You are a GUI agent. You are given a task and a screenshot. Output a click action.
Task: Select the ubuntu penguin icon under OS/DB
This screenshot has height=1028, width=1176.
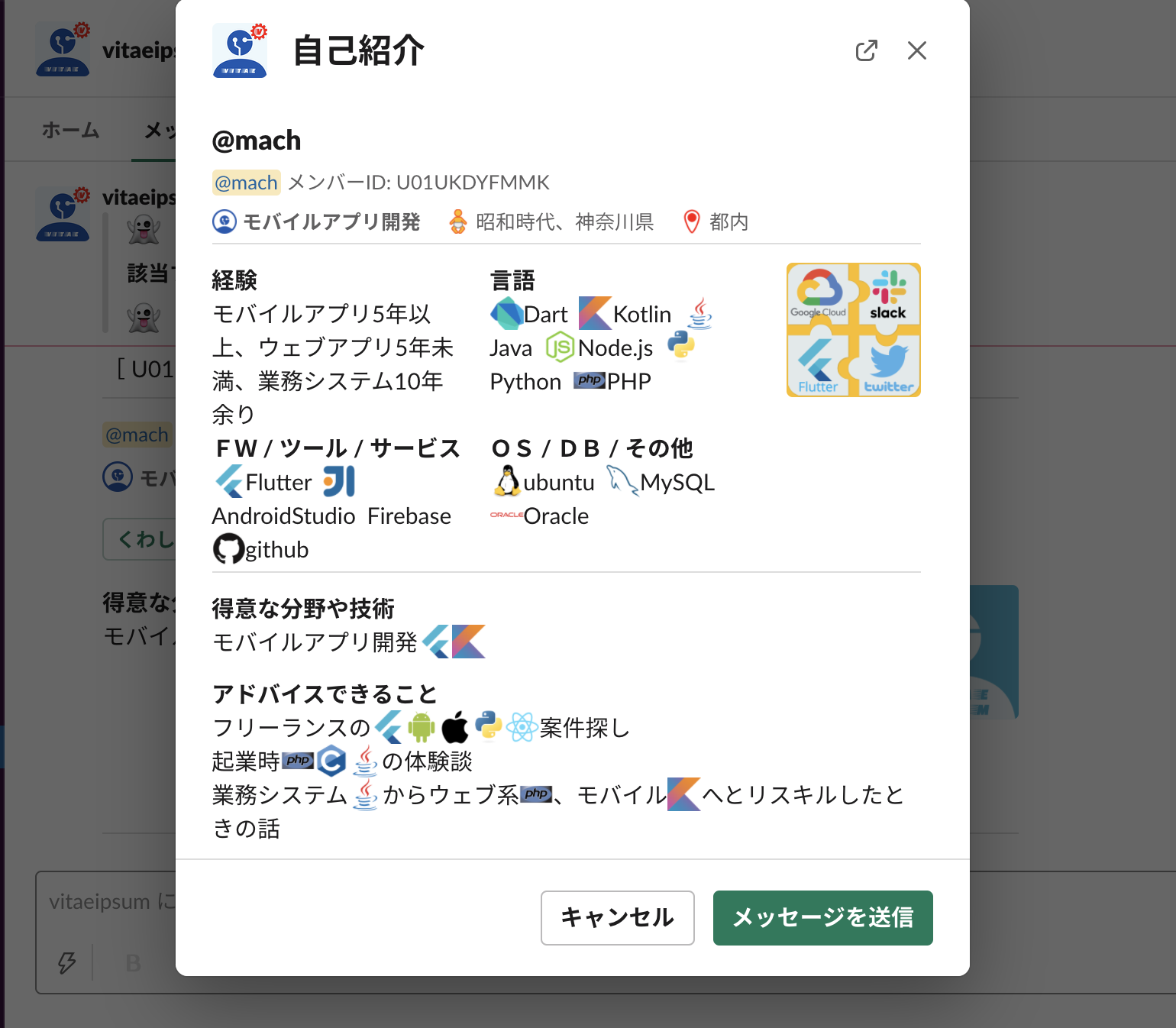pyautogui.click(x=506, y=480)
